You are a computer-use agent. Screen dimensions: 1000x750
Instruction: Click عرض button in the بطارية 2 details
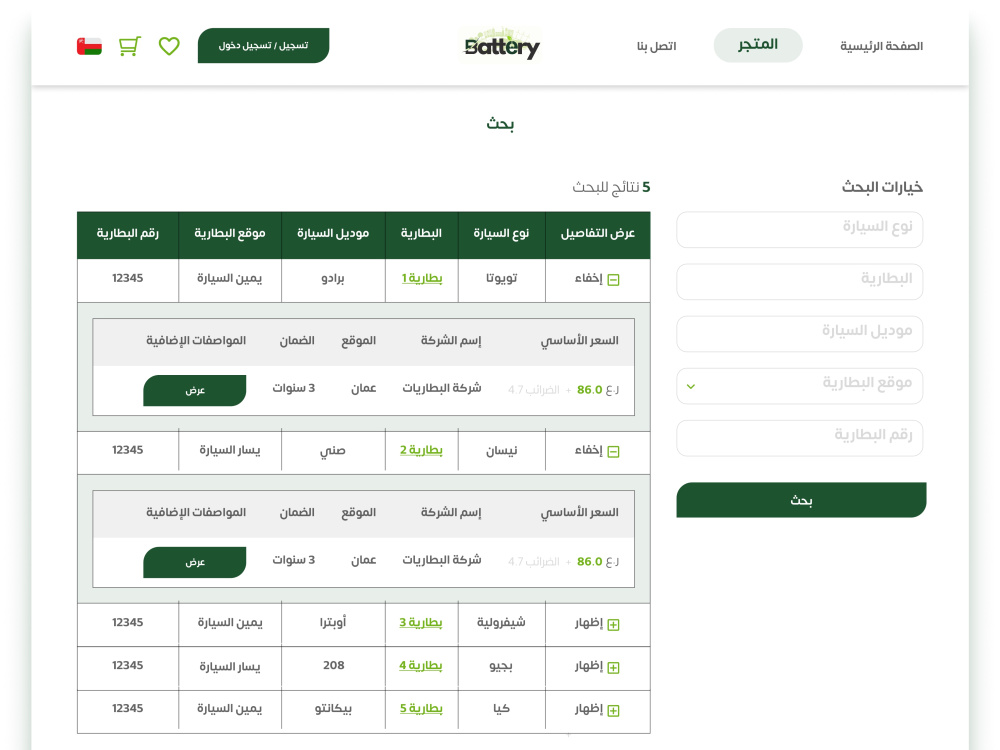(195, 562)
